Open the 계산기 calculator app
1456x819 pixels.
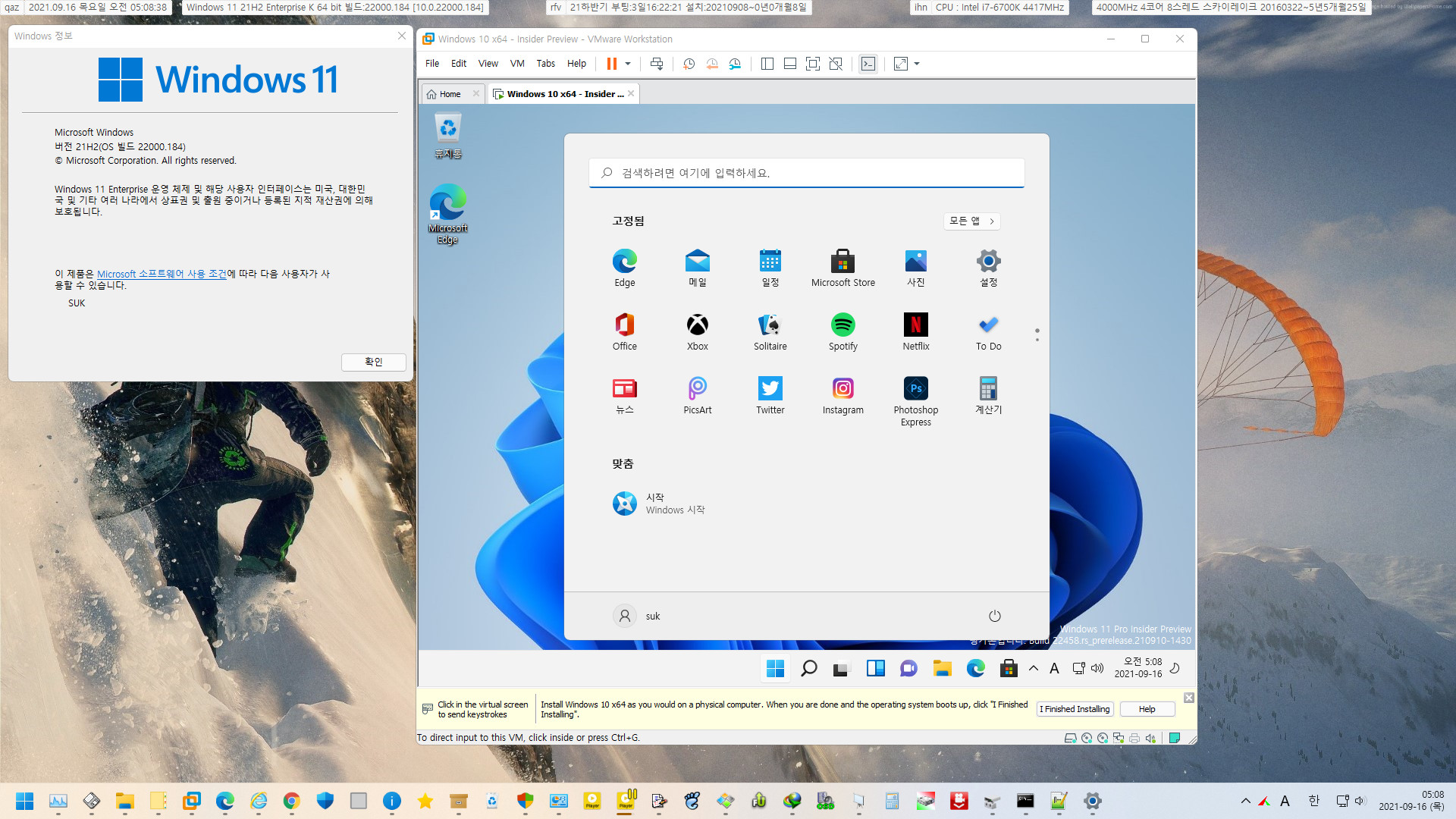[989, 395]
